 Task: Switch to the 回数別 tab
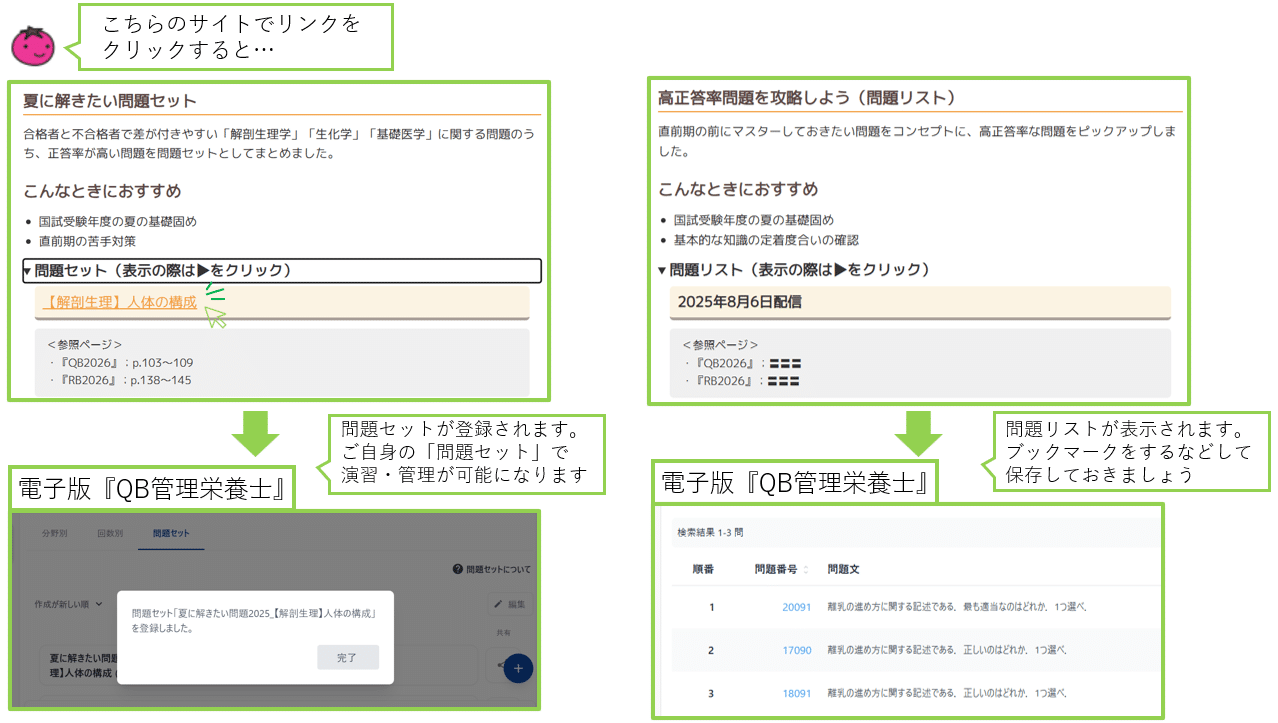[x=110, y=534]
